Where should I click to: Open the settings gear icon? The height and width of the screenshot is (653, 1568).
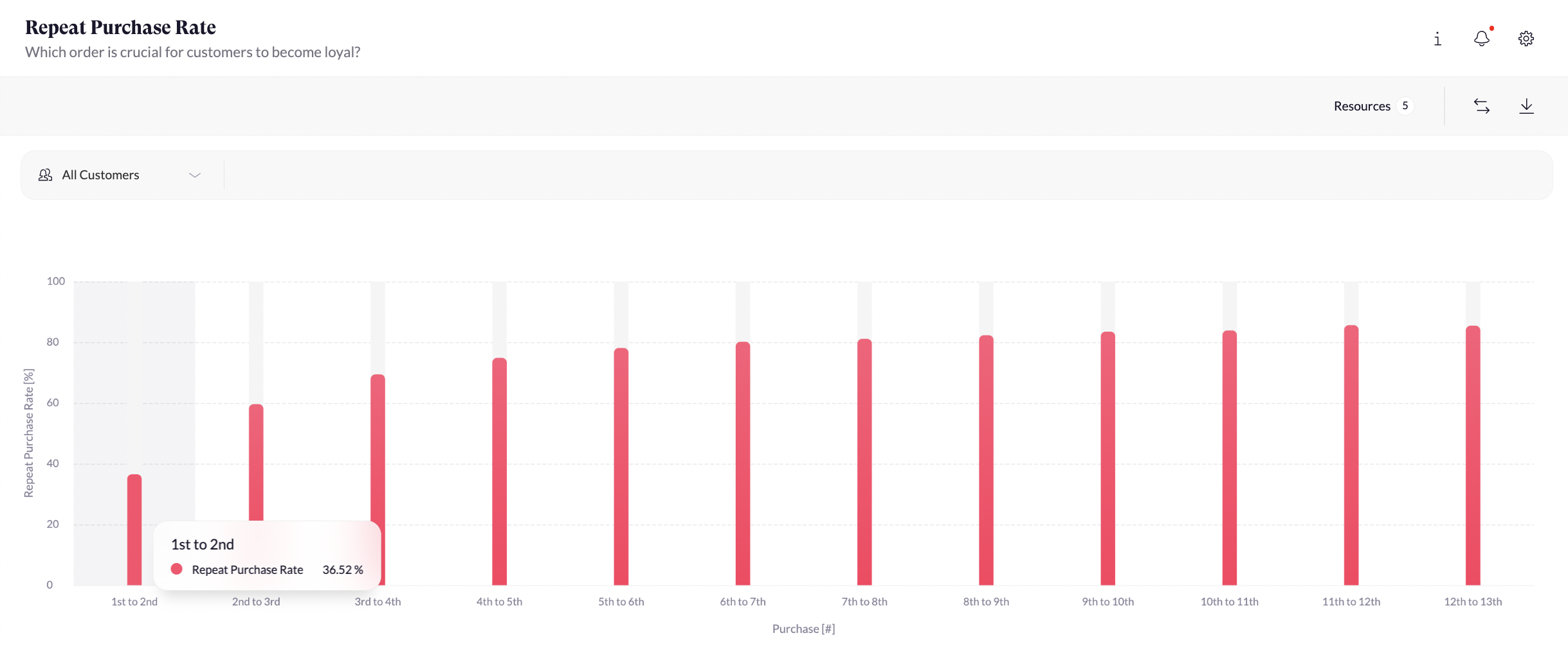pos(1526,39)
